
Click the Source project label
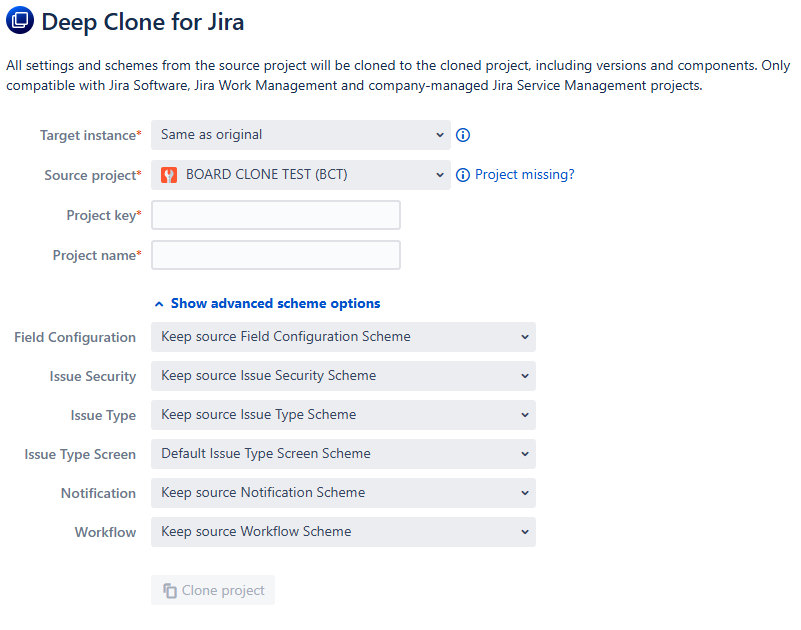[x=93, y=175]
